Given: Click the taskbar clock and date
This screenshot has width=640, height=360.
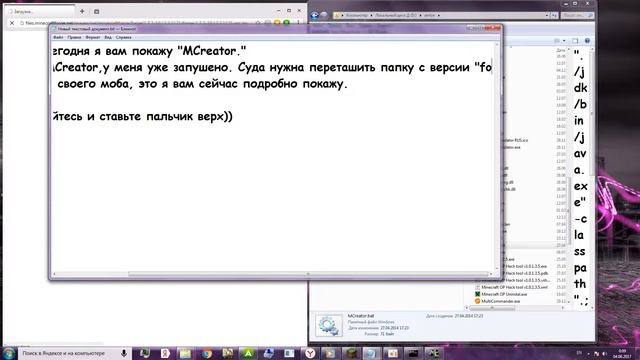Looking at the screenshot, I should coord(622,353).
